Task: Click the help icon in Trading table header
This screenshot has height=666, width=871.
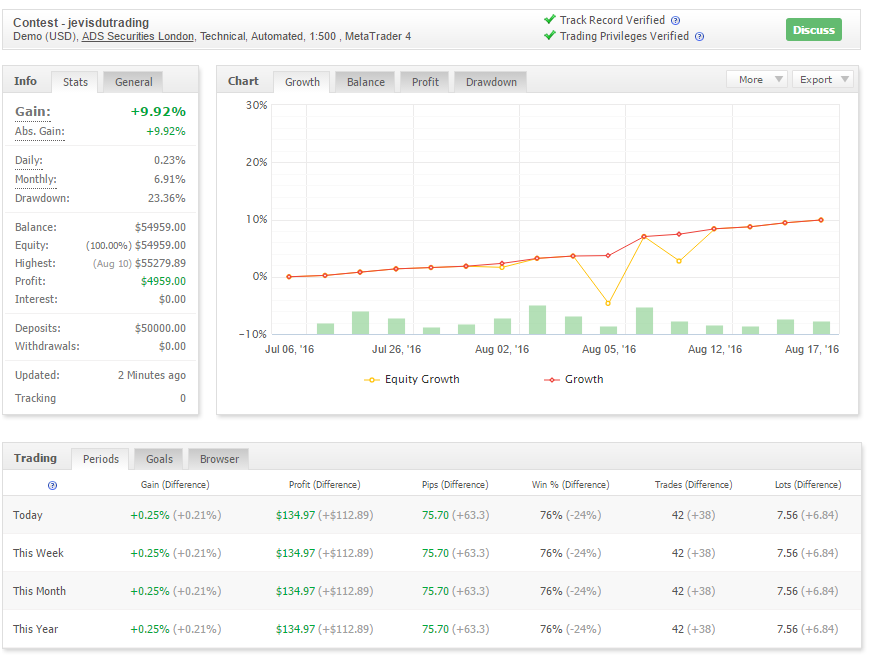Action: [x=52, y=485]
